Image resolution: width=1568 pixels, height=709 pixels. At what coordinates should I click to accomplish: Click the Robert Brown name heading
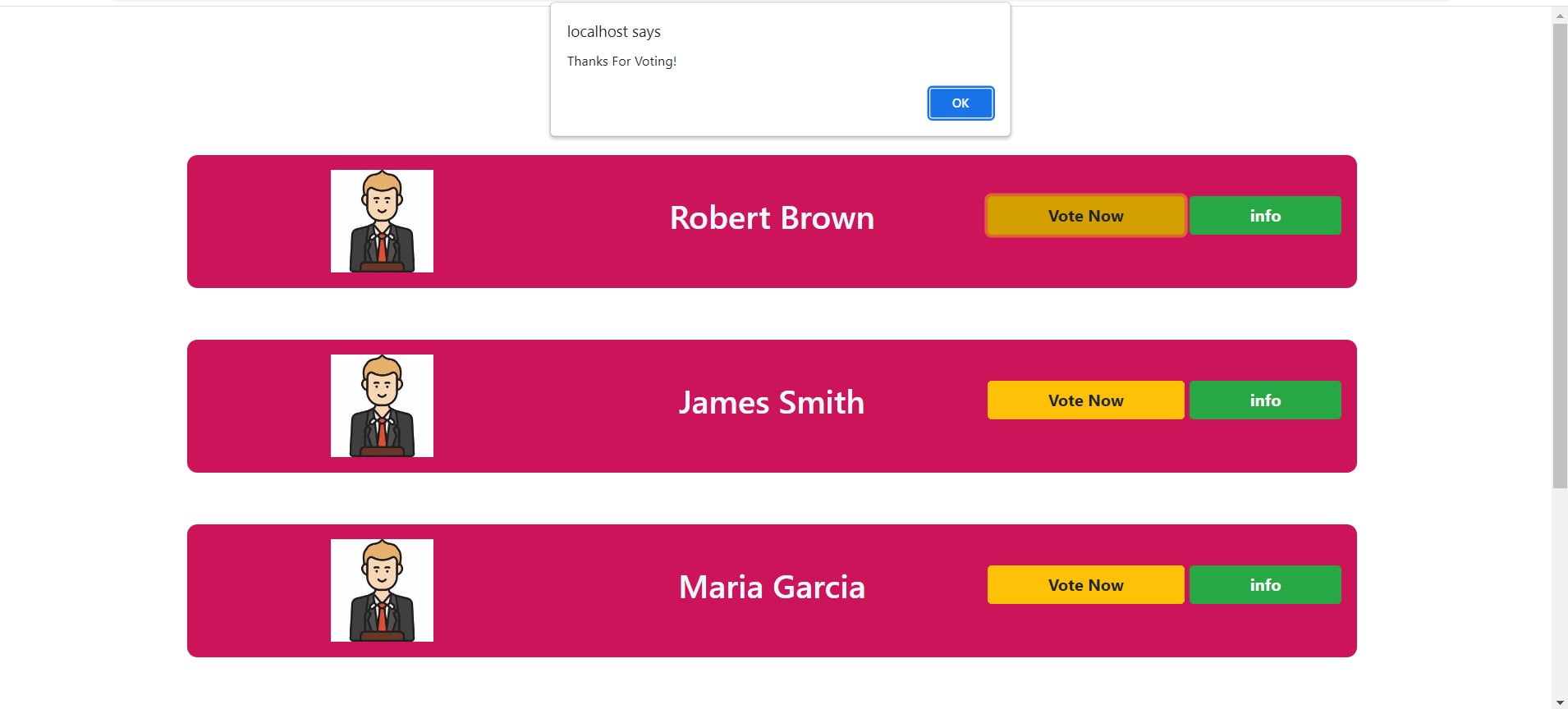pos(772,218)
